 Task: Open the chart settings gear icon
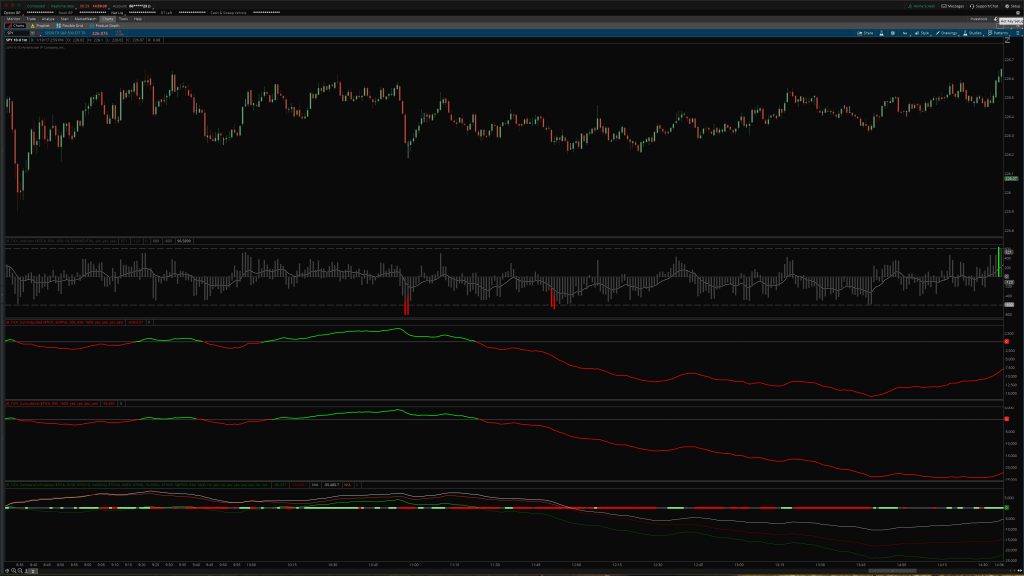click(x=893, y=33)
